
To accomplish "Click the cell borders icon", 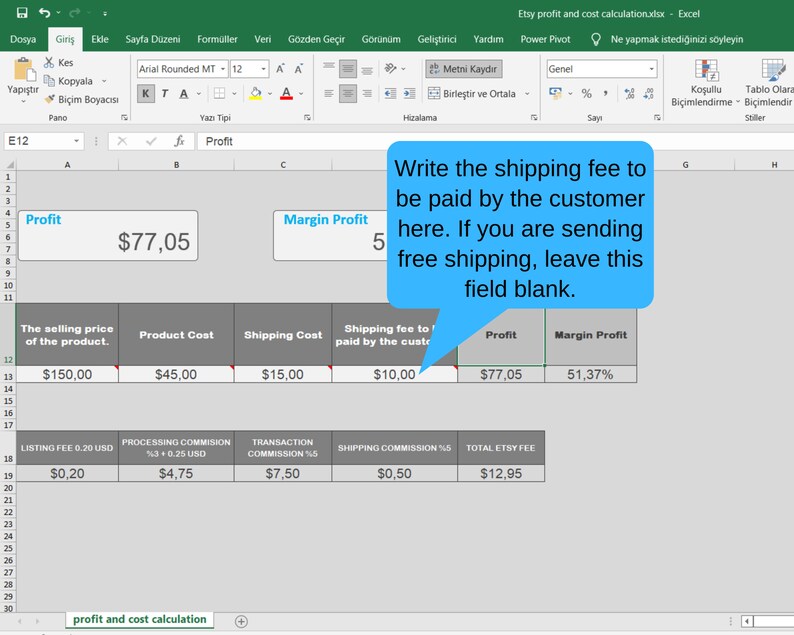I will tap(219, 93).
